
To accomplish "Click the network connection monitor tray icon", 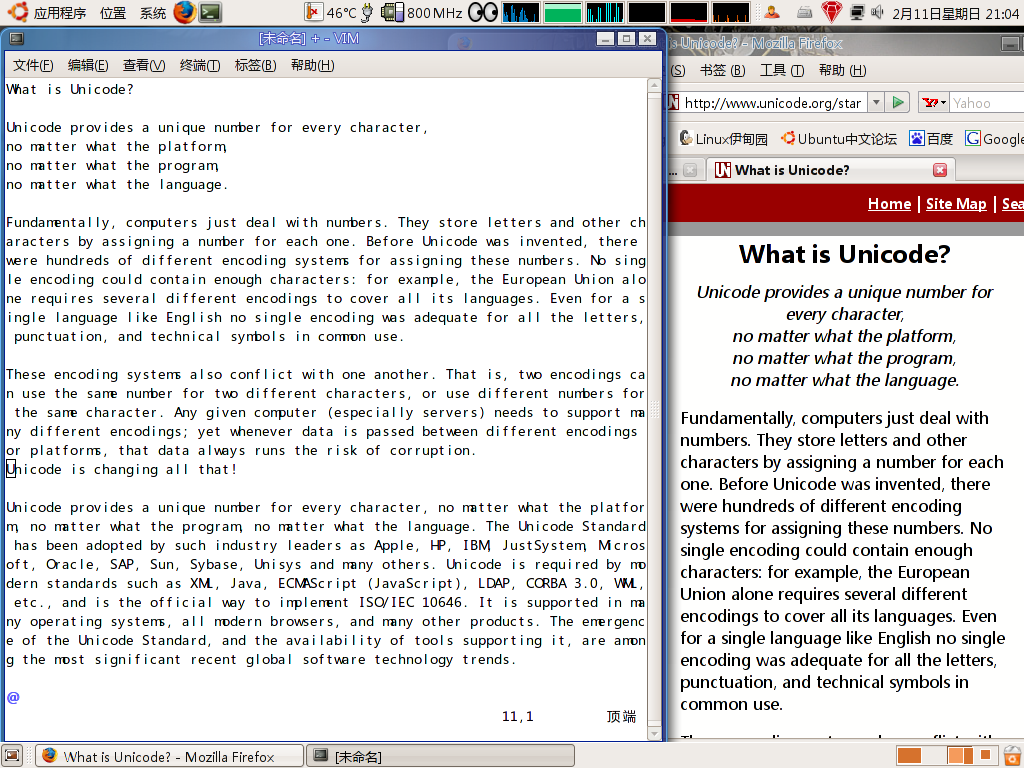I will [857, 12].
